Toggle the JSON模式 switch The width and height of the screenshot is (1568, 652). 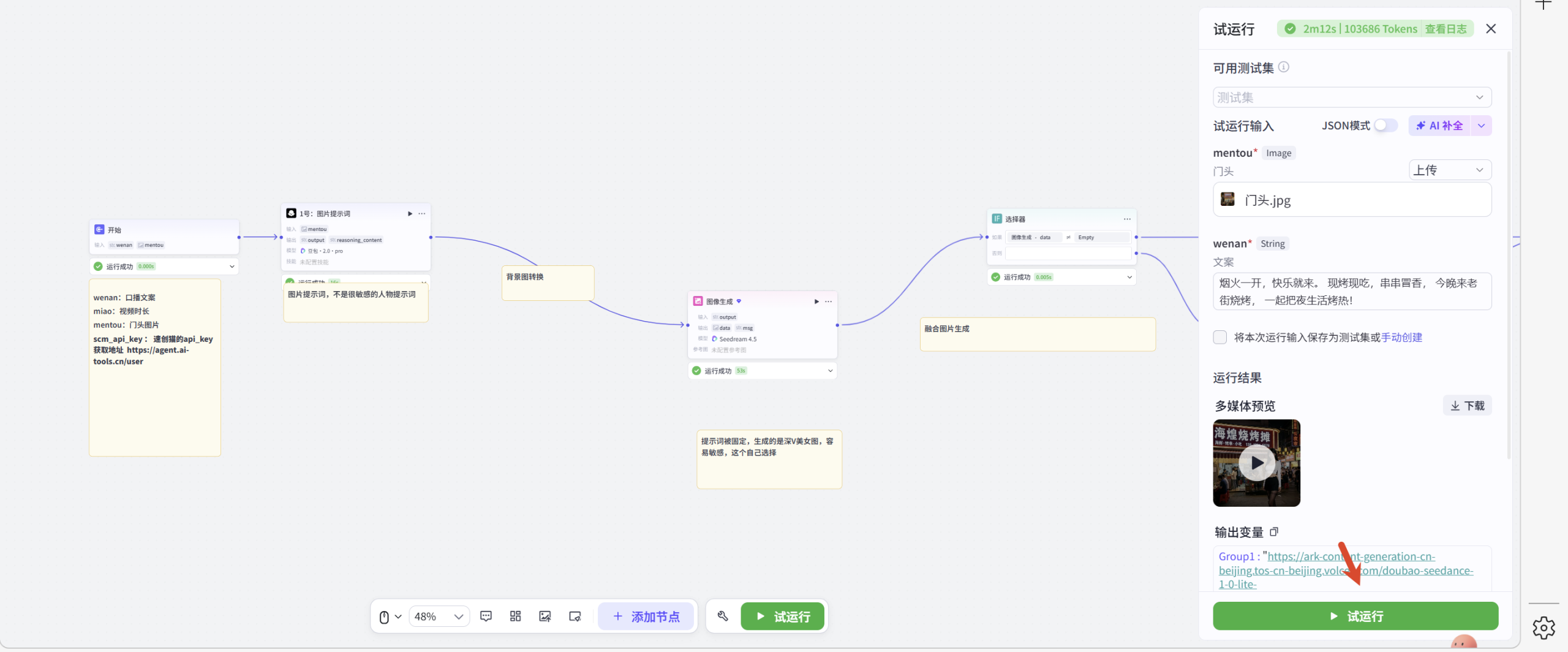1385,126
